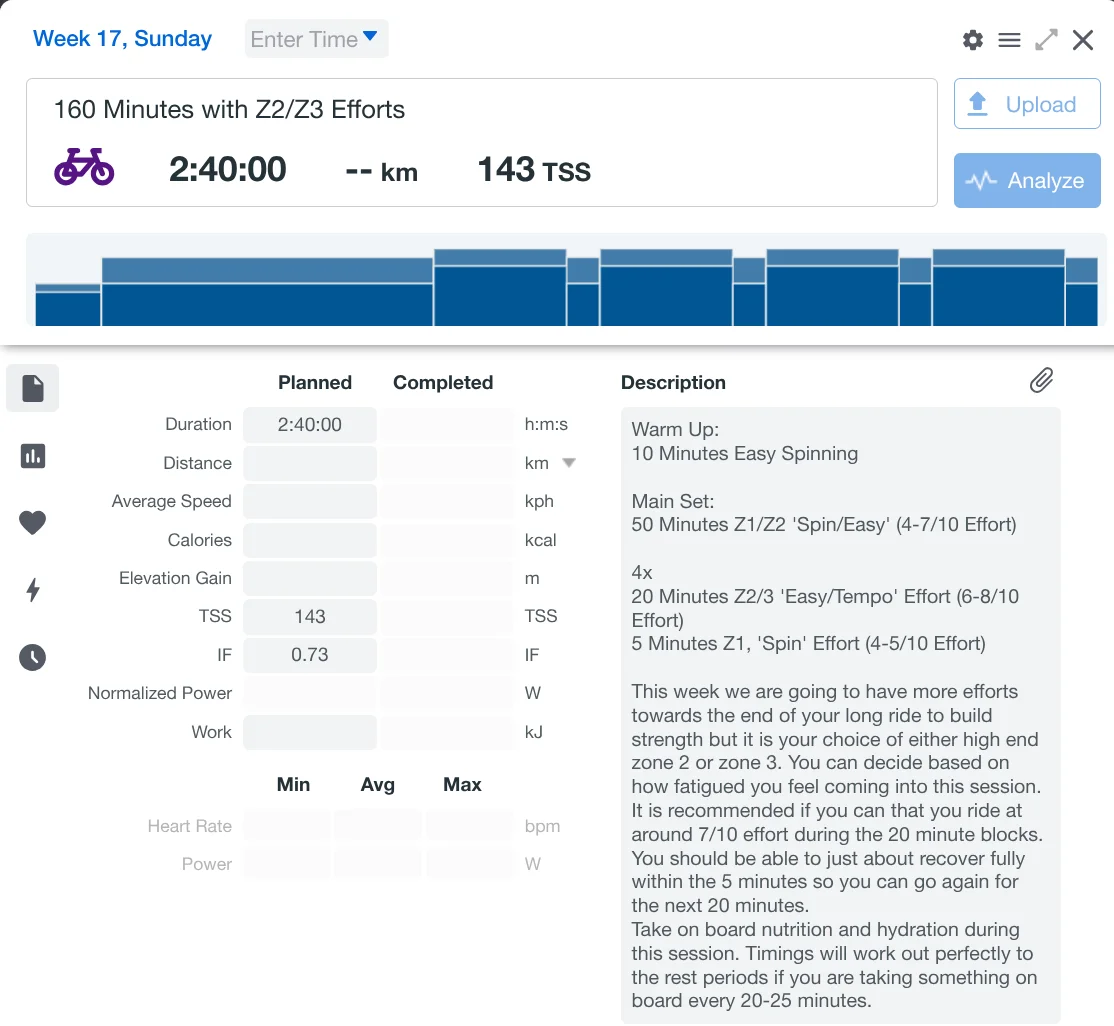
Task: Click the completed Calories field
Action: coord(447,540)
